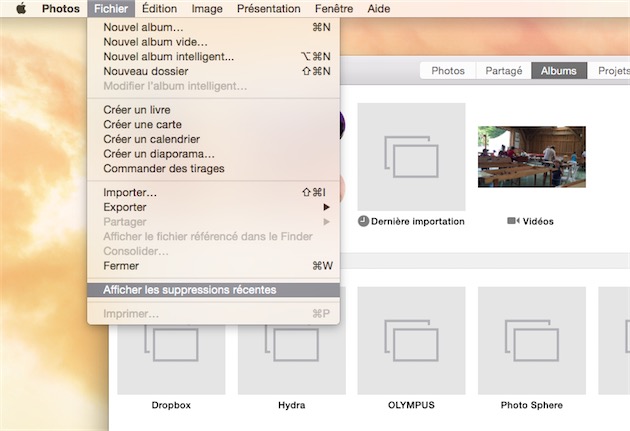Viewport: 630px width, 431px height.
Task: Switch to the Photos tab
Action: tap(448, 71)
